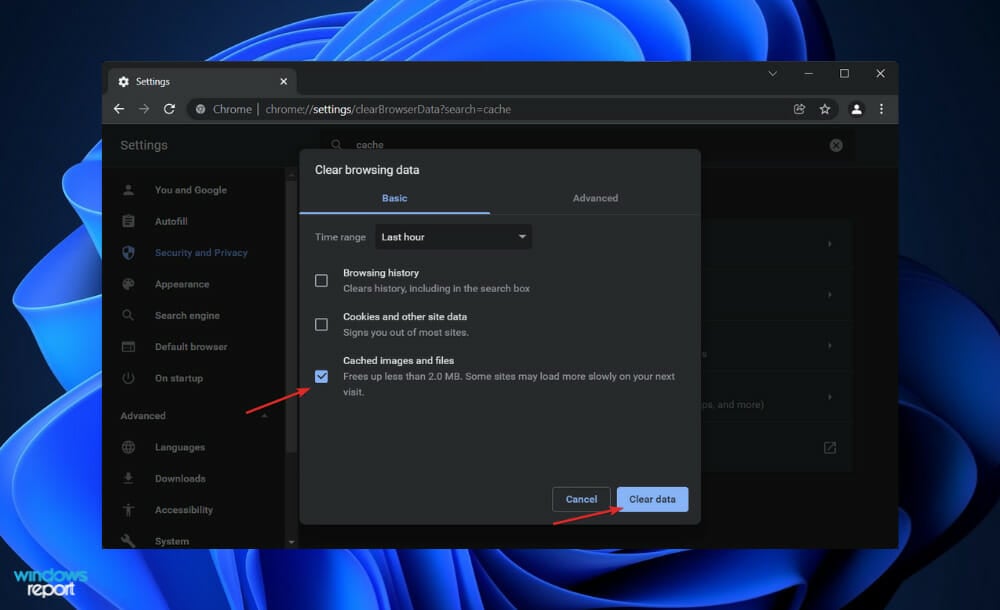Click Cookies and other site data label
This screenshot has width=1000, height=610.
405,316
